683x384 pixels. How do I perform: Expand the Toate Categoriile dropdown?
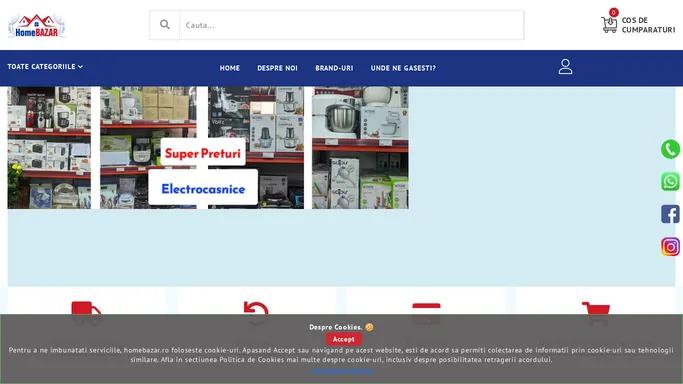point(45,67)
